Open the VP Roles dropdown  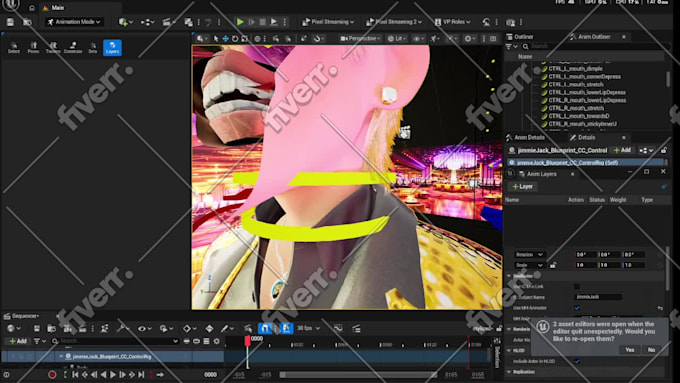point(452,22)
